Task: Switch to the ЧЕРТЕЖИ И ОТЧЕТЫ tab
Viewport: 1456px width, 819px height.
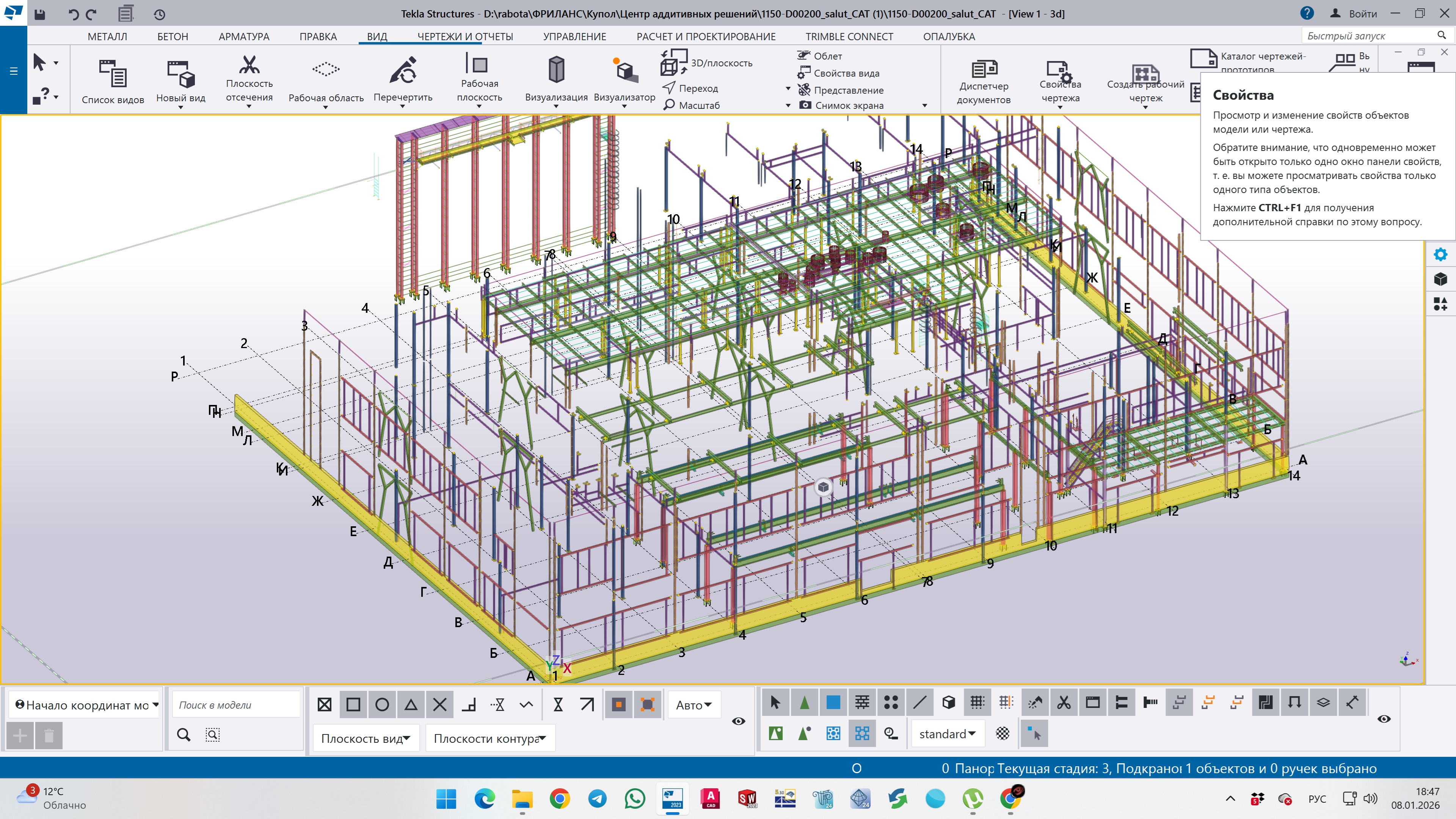Action: point(465,37)
